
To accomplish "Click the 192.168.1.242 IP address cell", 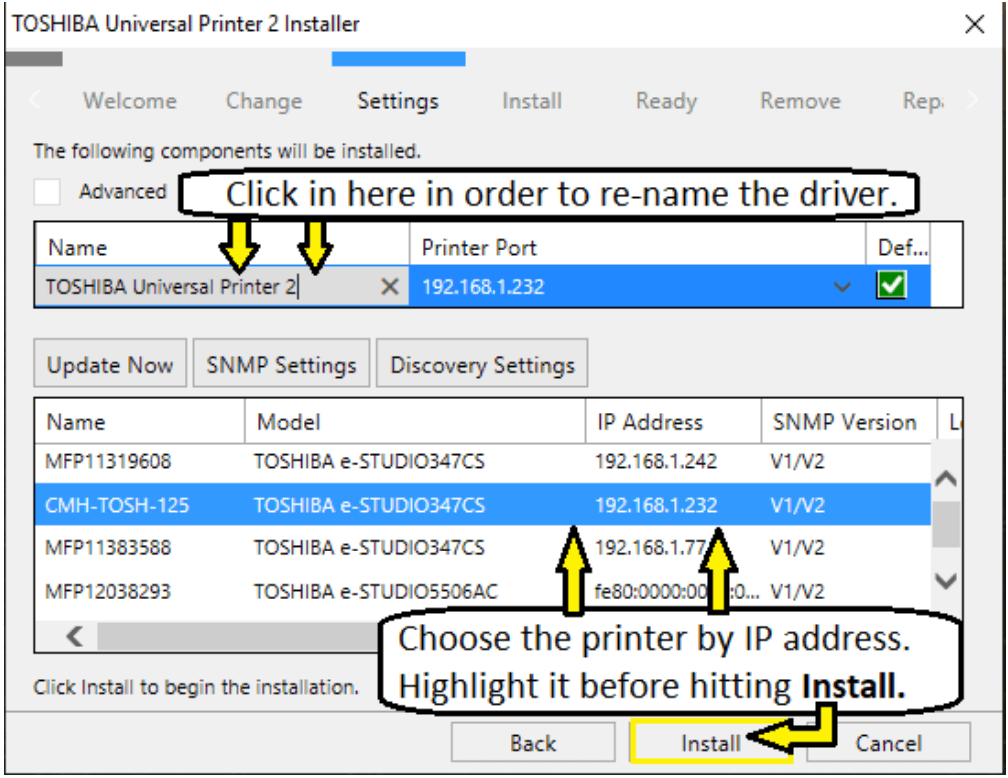I will pos(656,462).
